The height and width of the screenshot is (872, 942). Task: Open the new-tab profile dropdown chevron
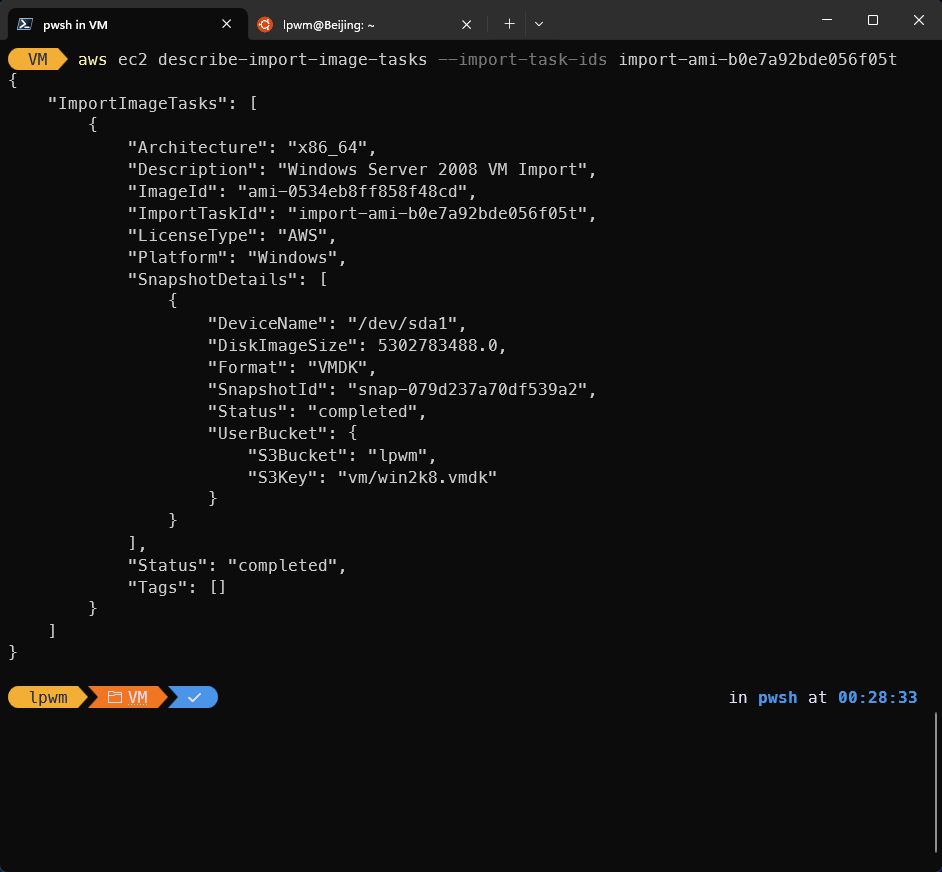tap(539, 24)
